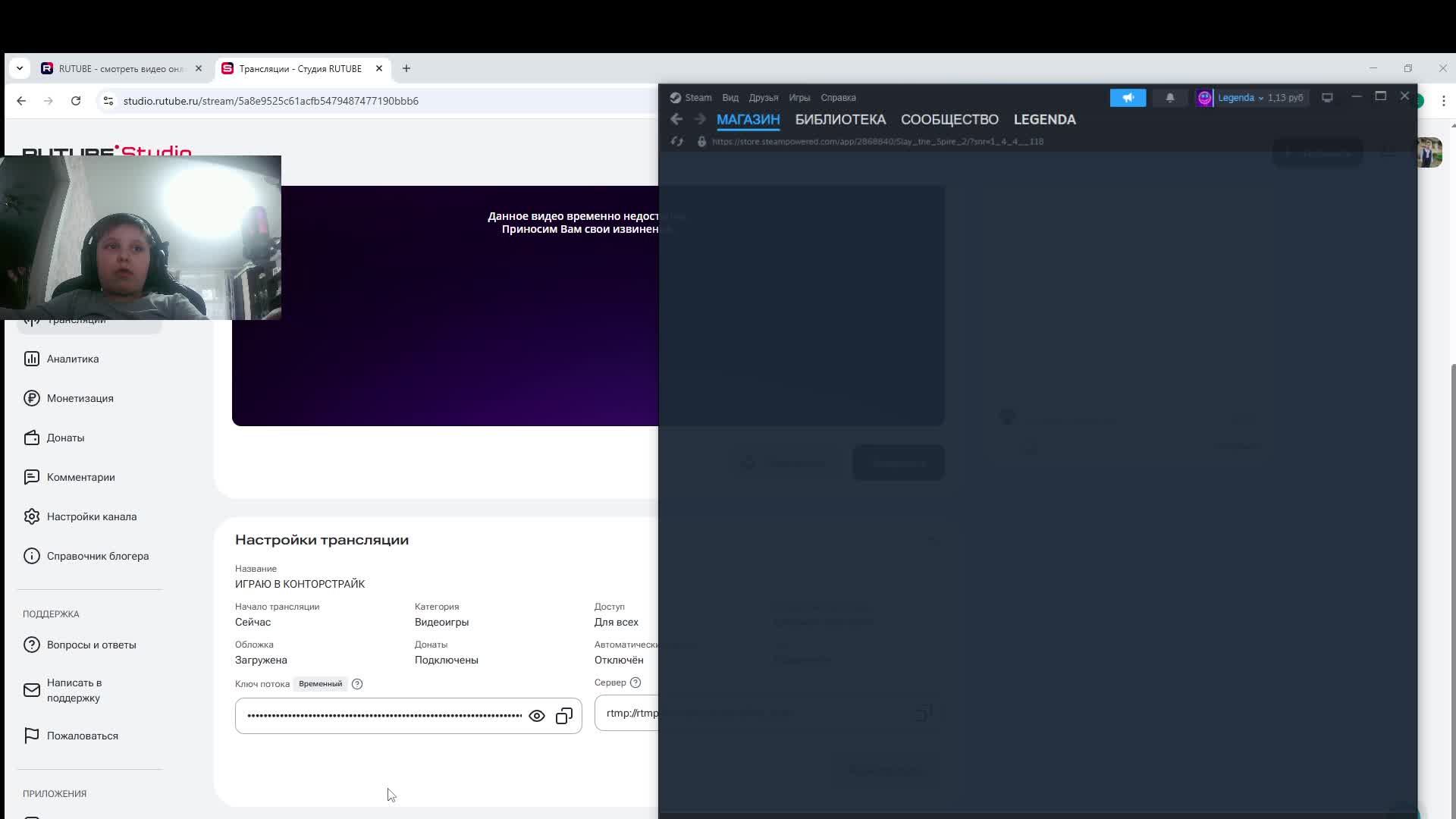This screenshot has width=1456, height=819.
Task: Reload the Chrome page
Action: point(76,101)
